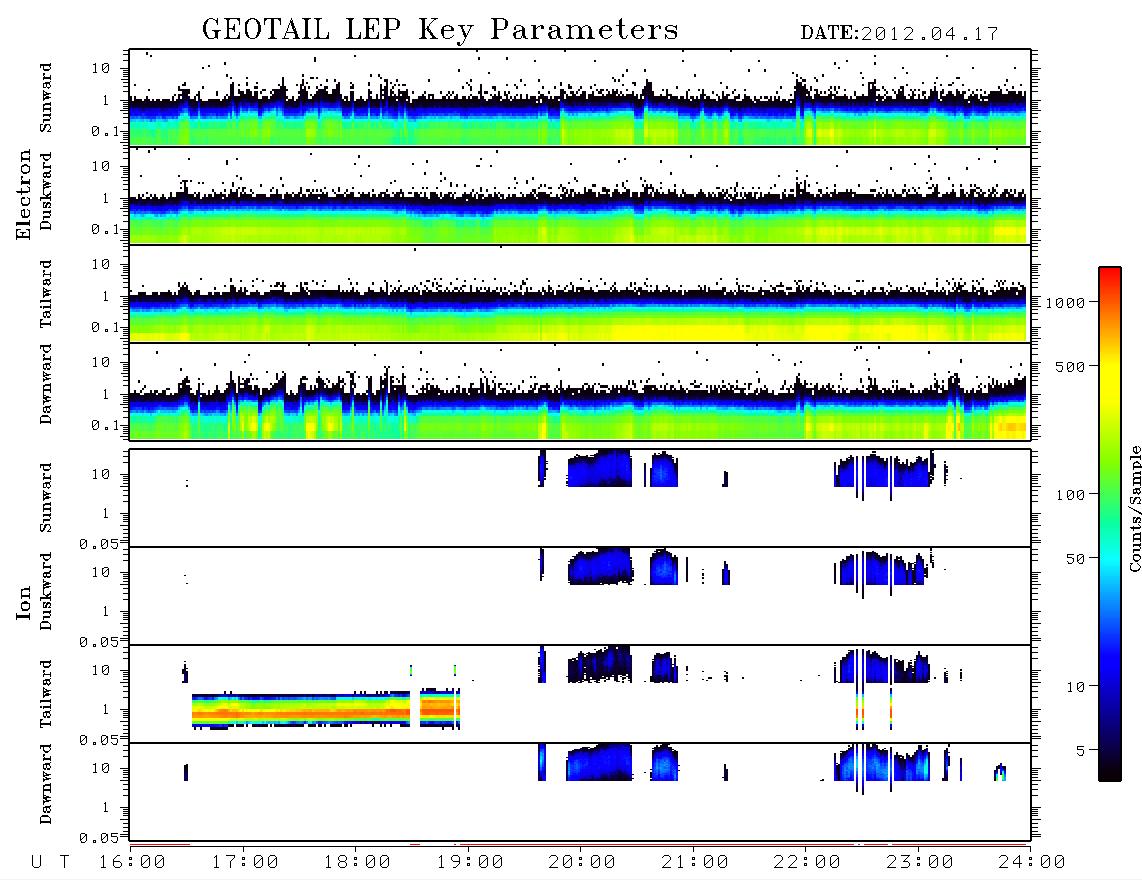Select the vertical Electron group label
The height and width of the screenshot is (880, 1142).
pos(23,195)
